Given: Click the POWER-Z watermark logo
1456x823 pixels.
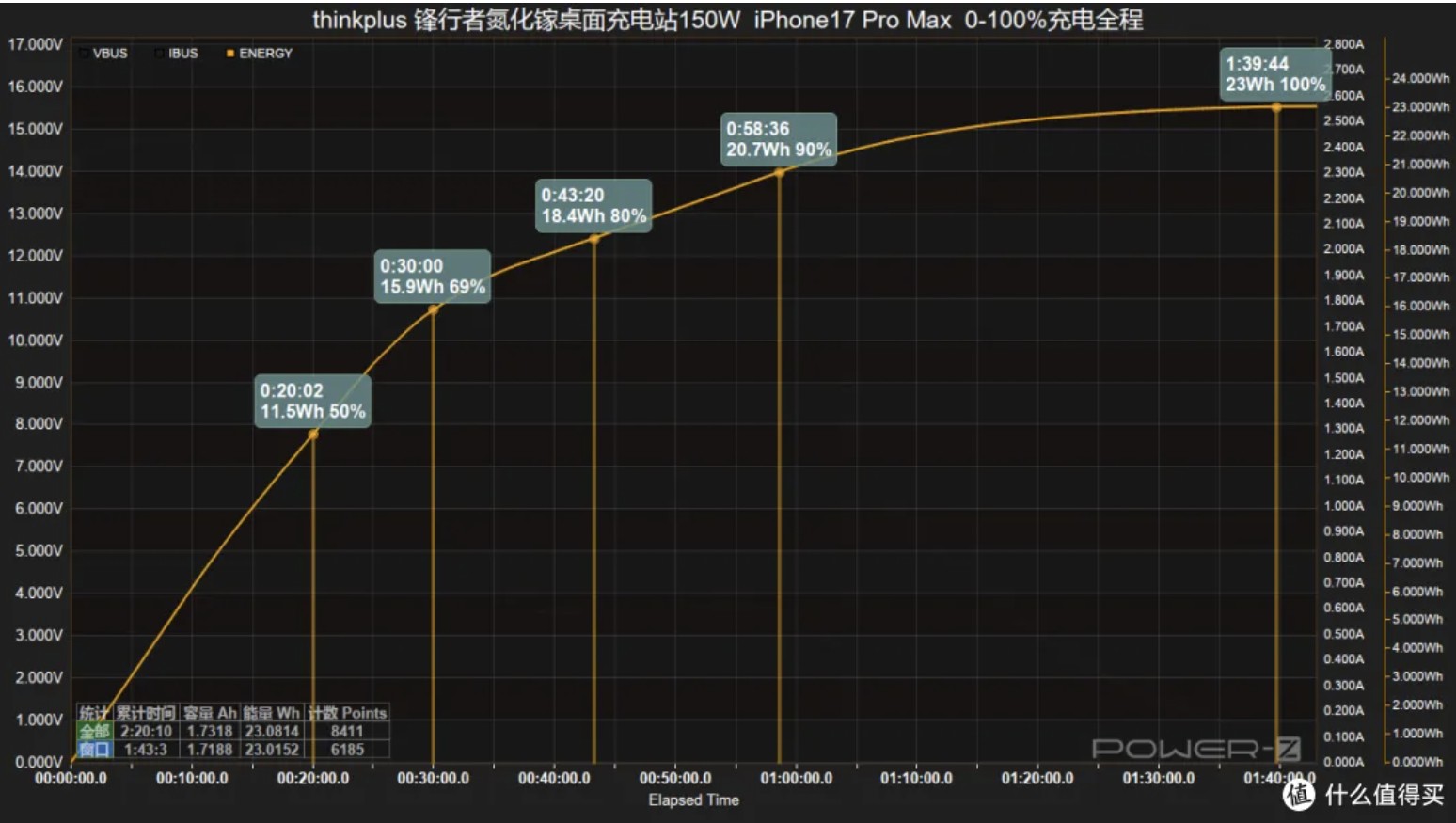Looking at the screenshot, I should 1195,749.
